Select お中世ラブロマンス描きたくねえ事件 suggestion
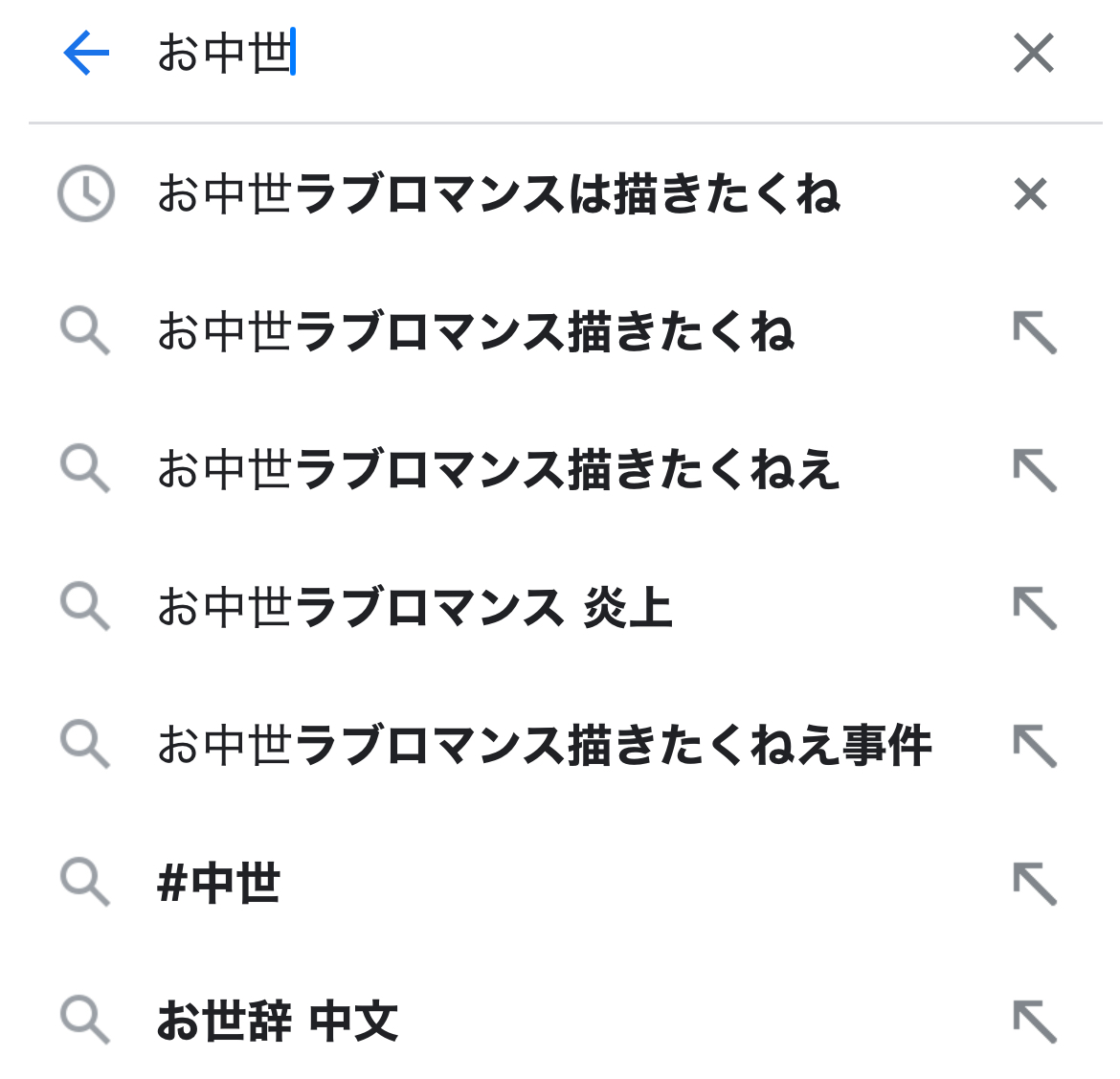 [544, 747]
